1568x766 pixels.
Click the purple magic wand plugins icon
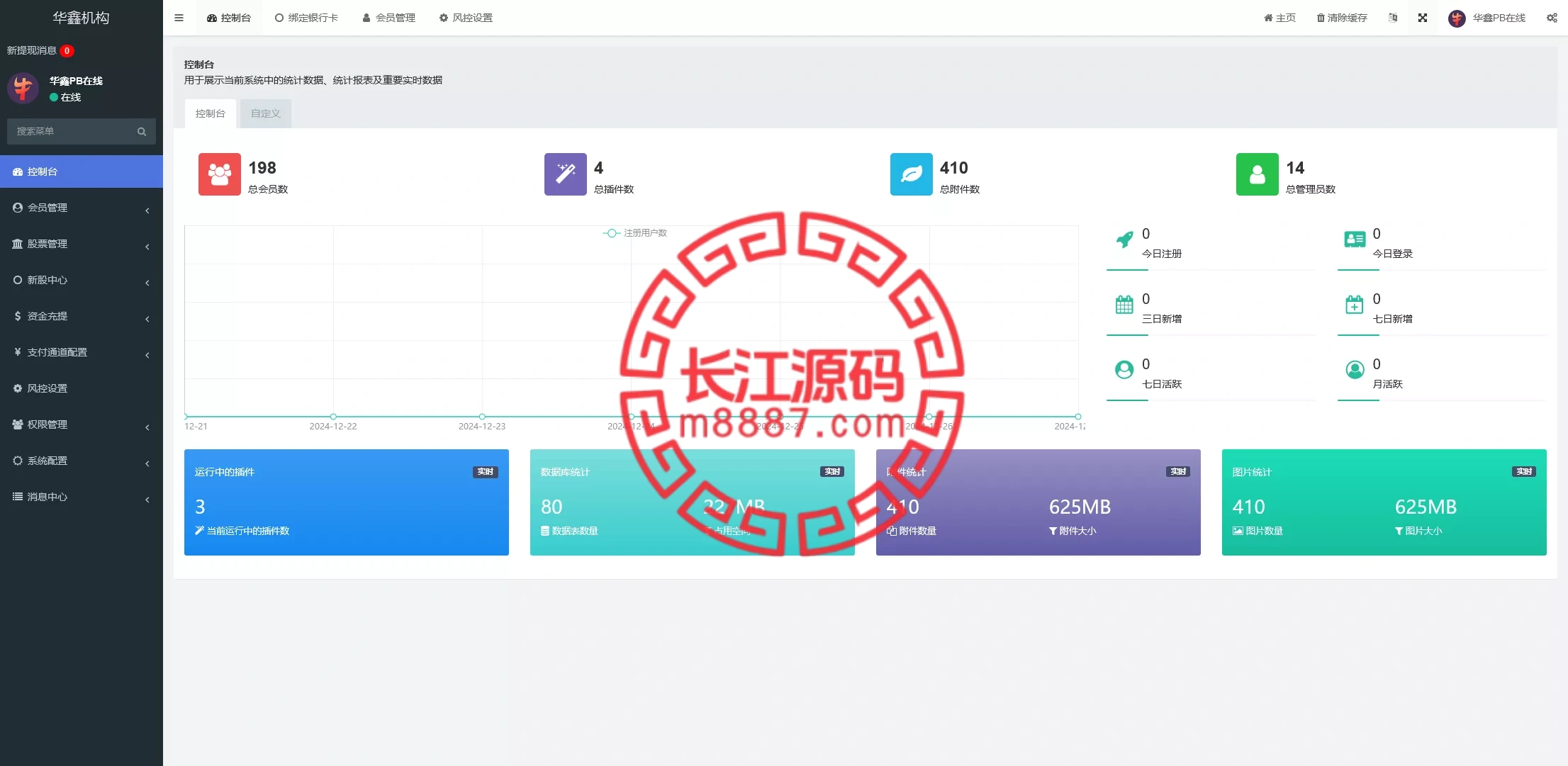(x=565, y=174)
